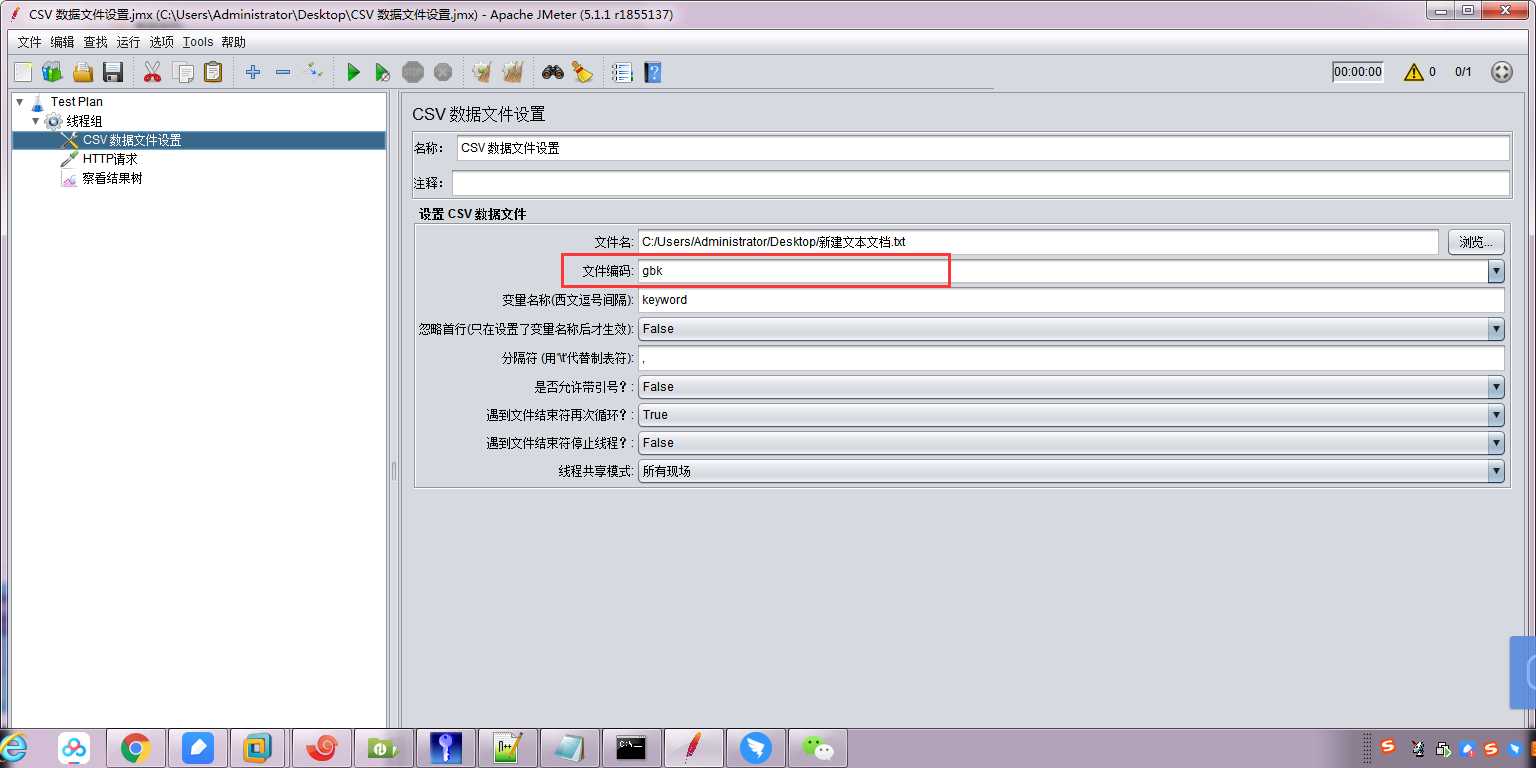The width and height of the screenshot is (1536, 768).
Task: Click the remote engines round icon at top right
Action: pos(1501,72)
